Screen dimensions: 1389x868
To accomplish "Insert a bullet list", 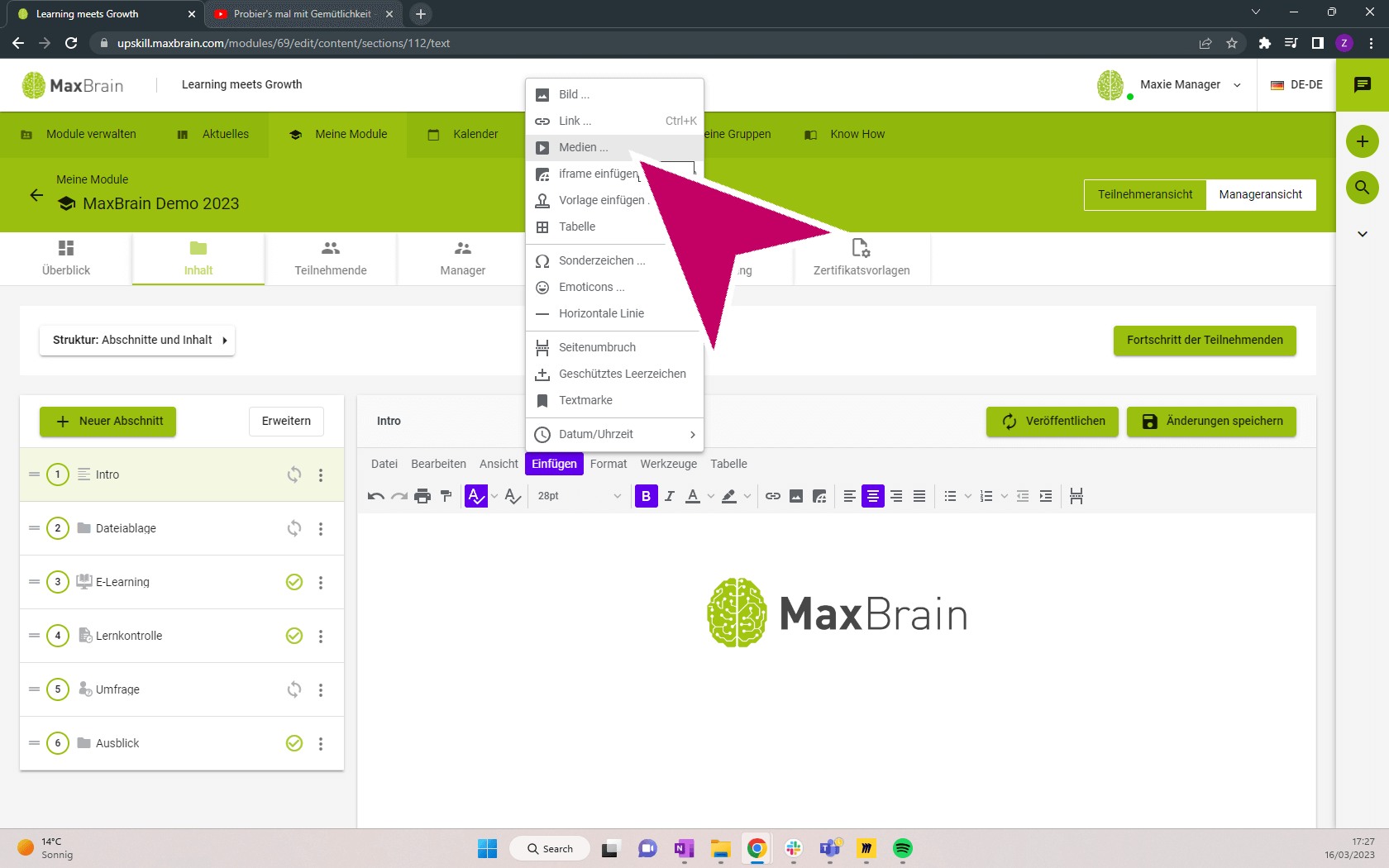I will [x=950, y=496].
